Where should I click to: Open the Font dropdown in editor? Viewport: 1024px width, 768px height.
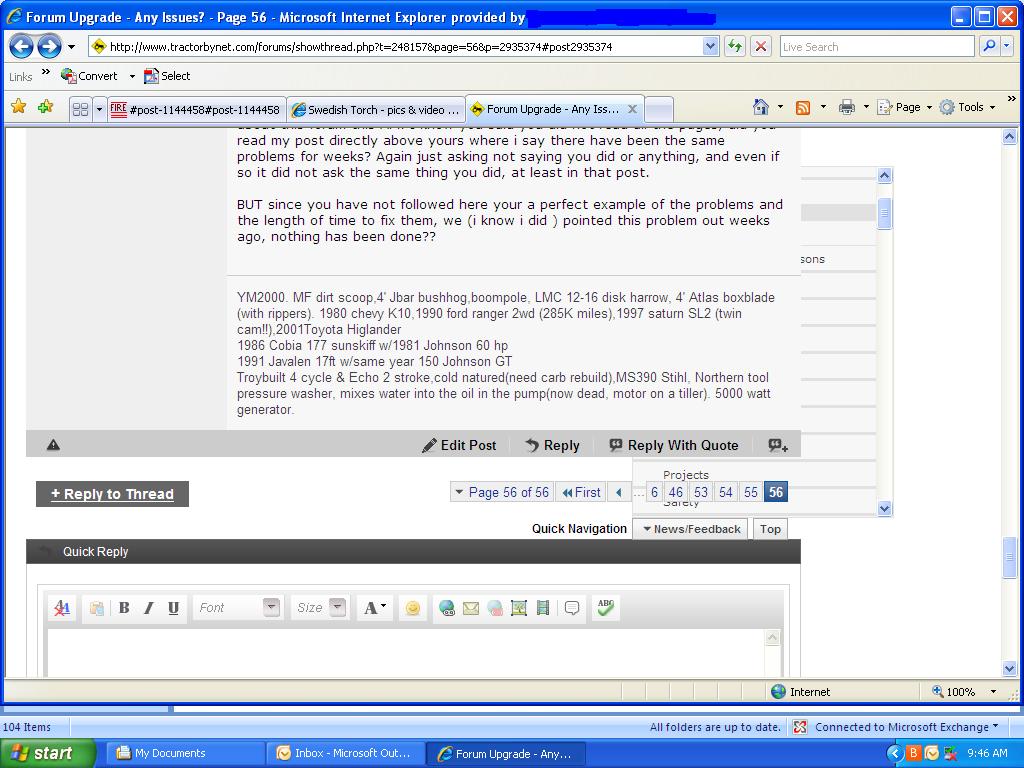(237, 607)
